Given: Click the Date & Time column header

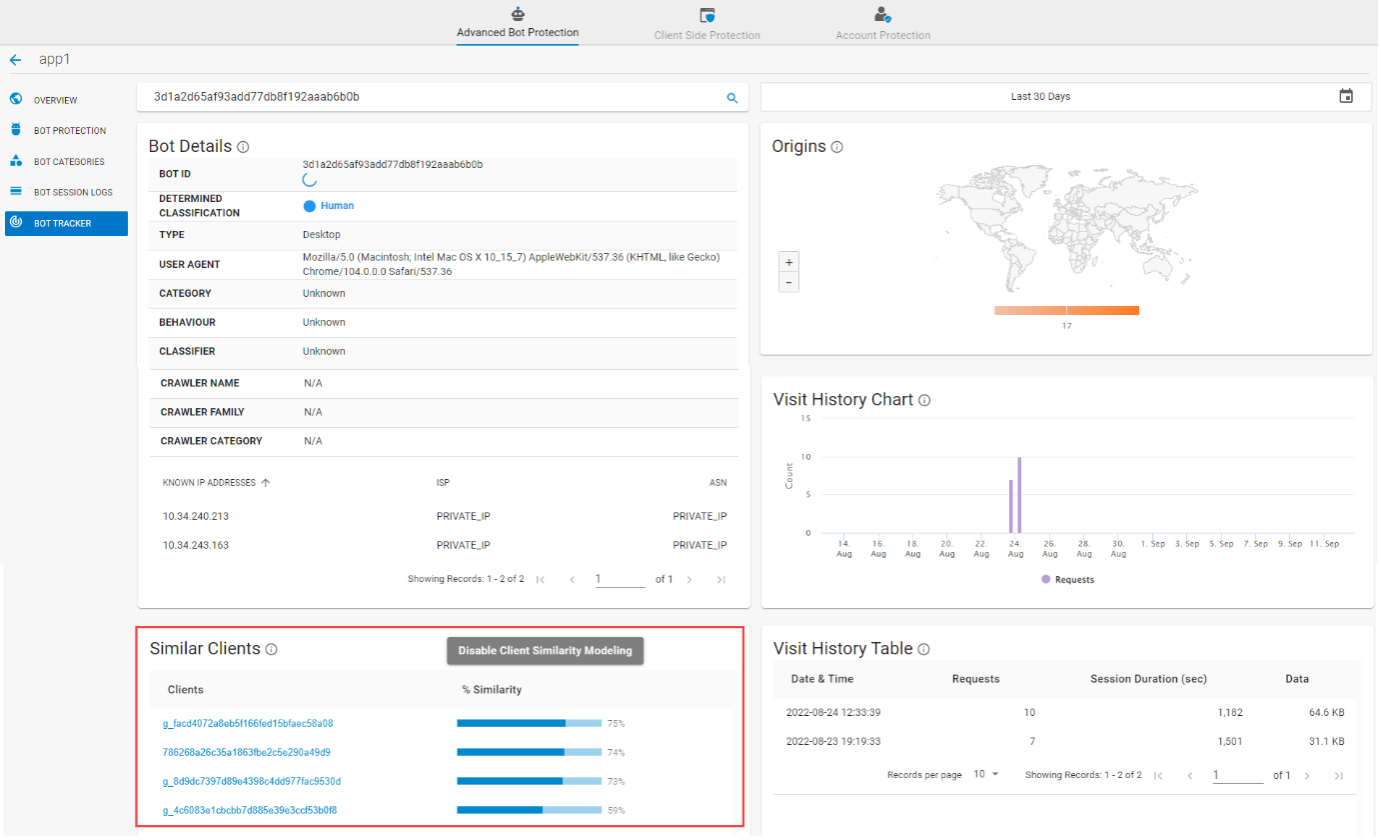Looking at the screenshot, I should point(822,679).
